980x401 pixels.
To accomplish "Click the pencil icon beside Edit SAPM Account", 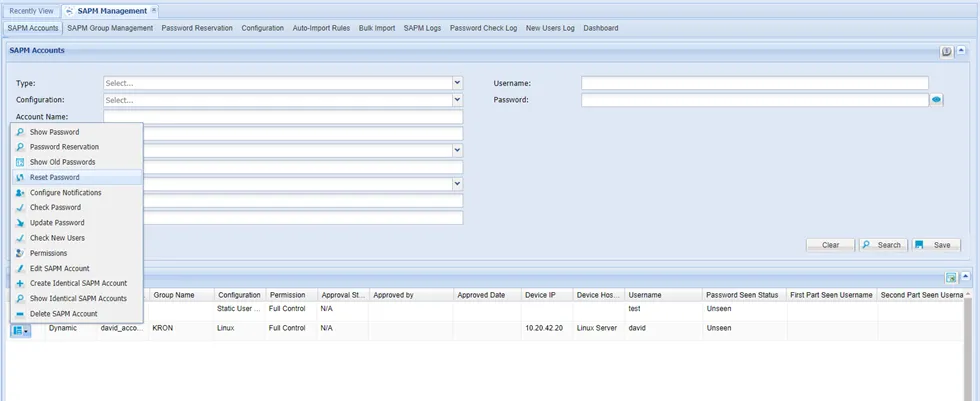I will 20,269.
